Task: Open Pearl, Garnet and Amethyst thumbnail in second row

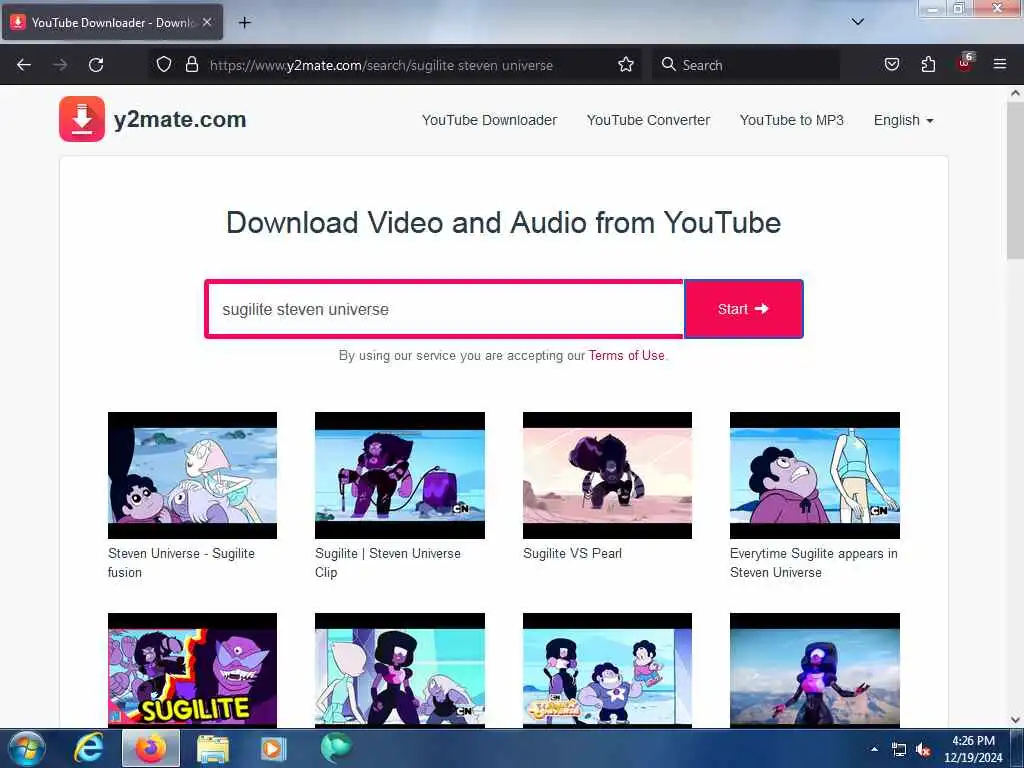Action: 400,670
